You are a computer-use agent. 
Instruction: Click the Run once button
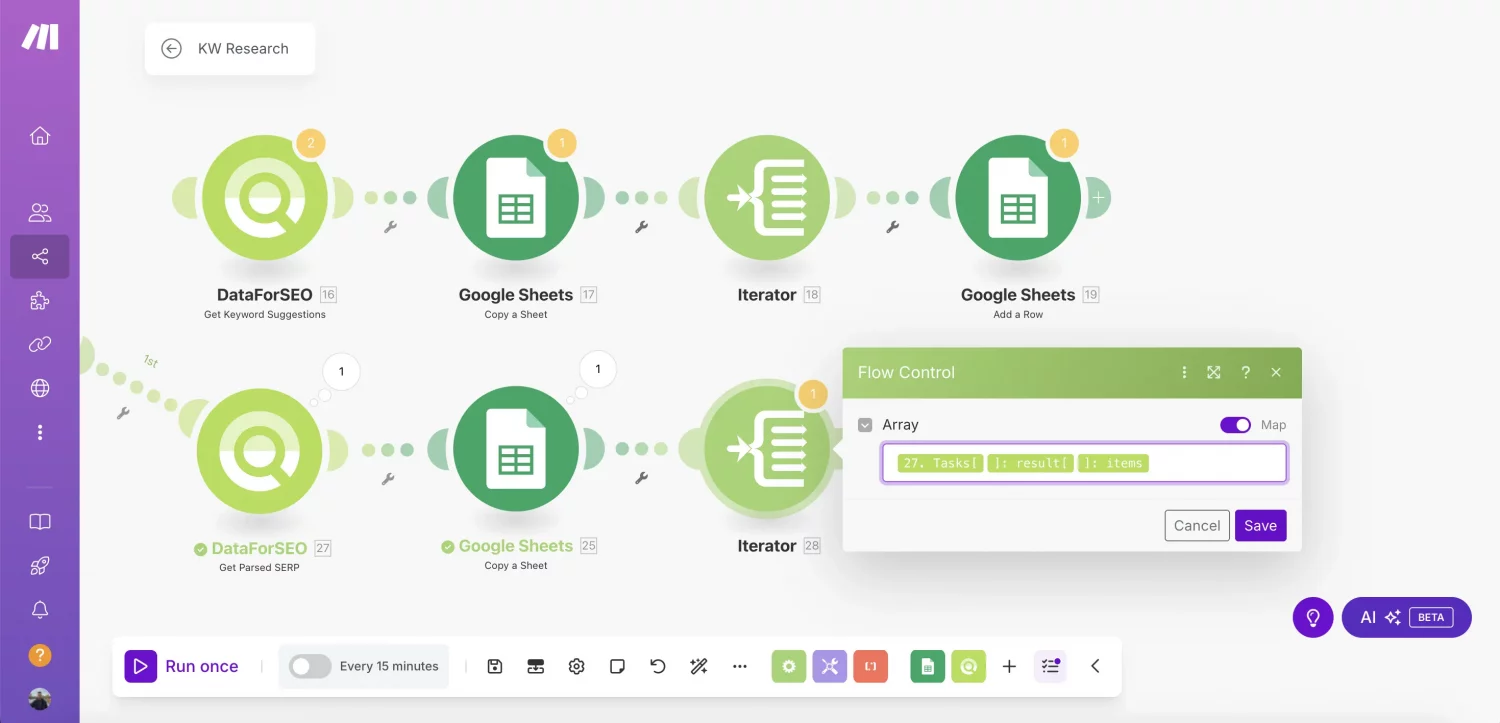click(x=182, y=666)
